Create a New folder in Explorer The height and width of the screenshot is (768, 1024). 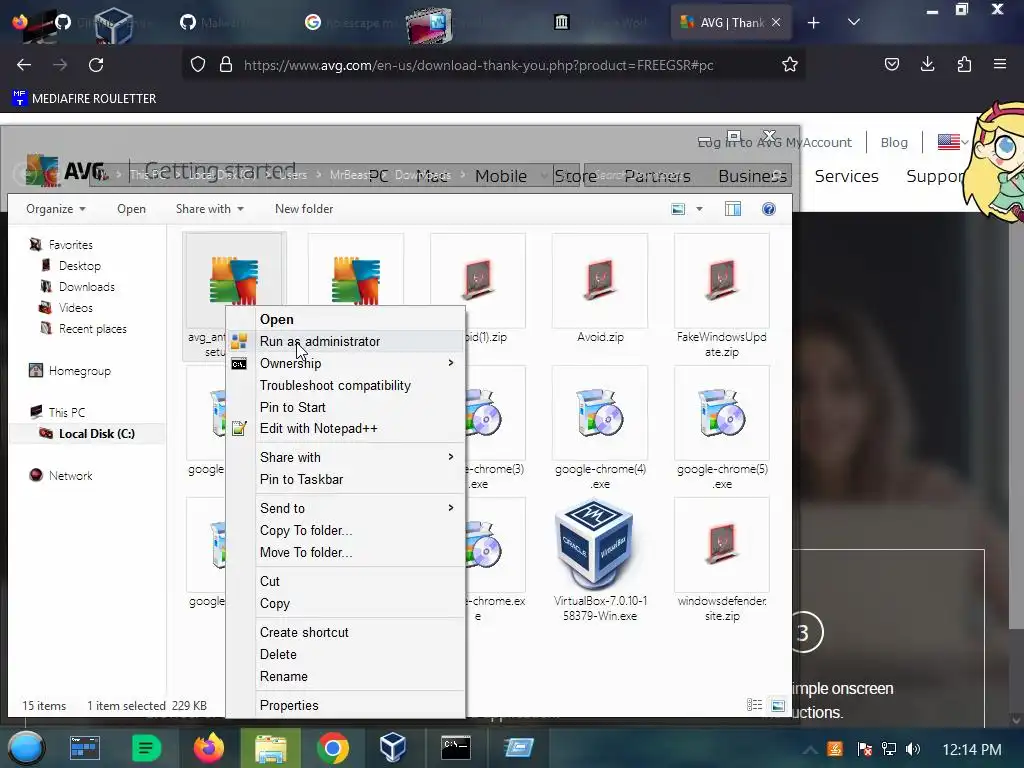[304, 209]
